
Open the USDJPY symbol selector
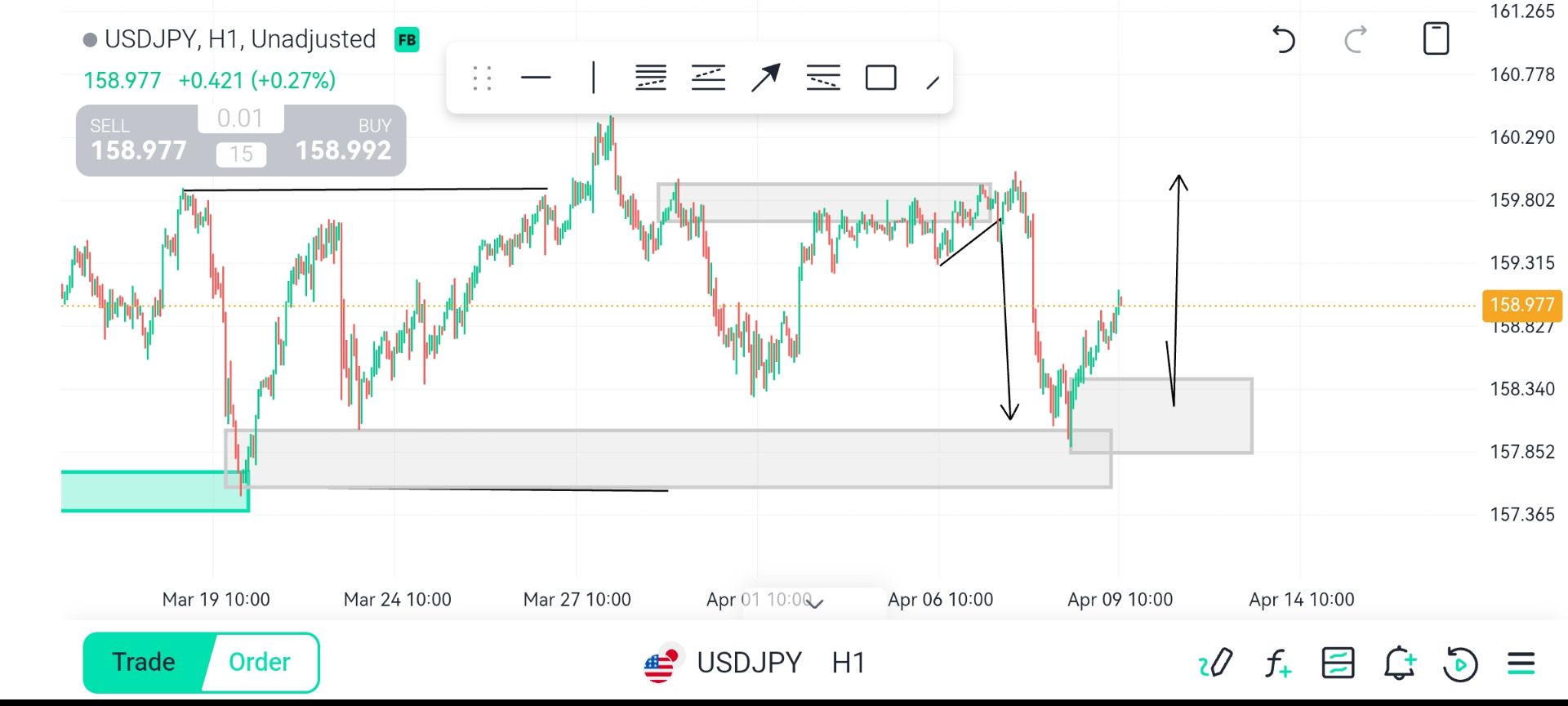[x=748, y=663]
